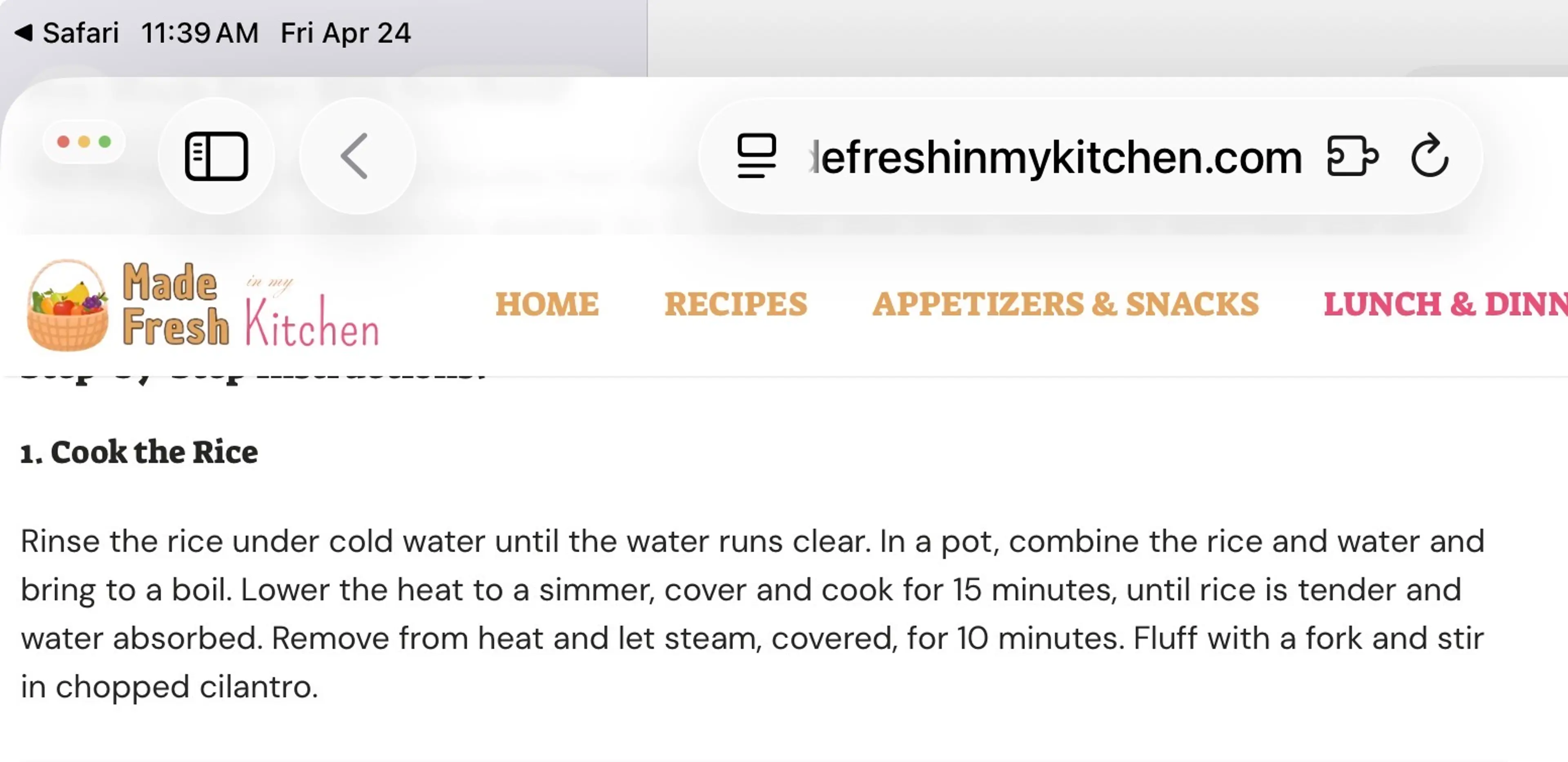Open the page menu icon in address bar
Viewport: 1568px width, 762px height.
(757, 156)
